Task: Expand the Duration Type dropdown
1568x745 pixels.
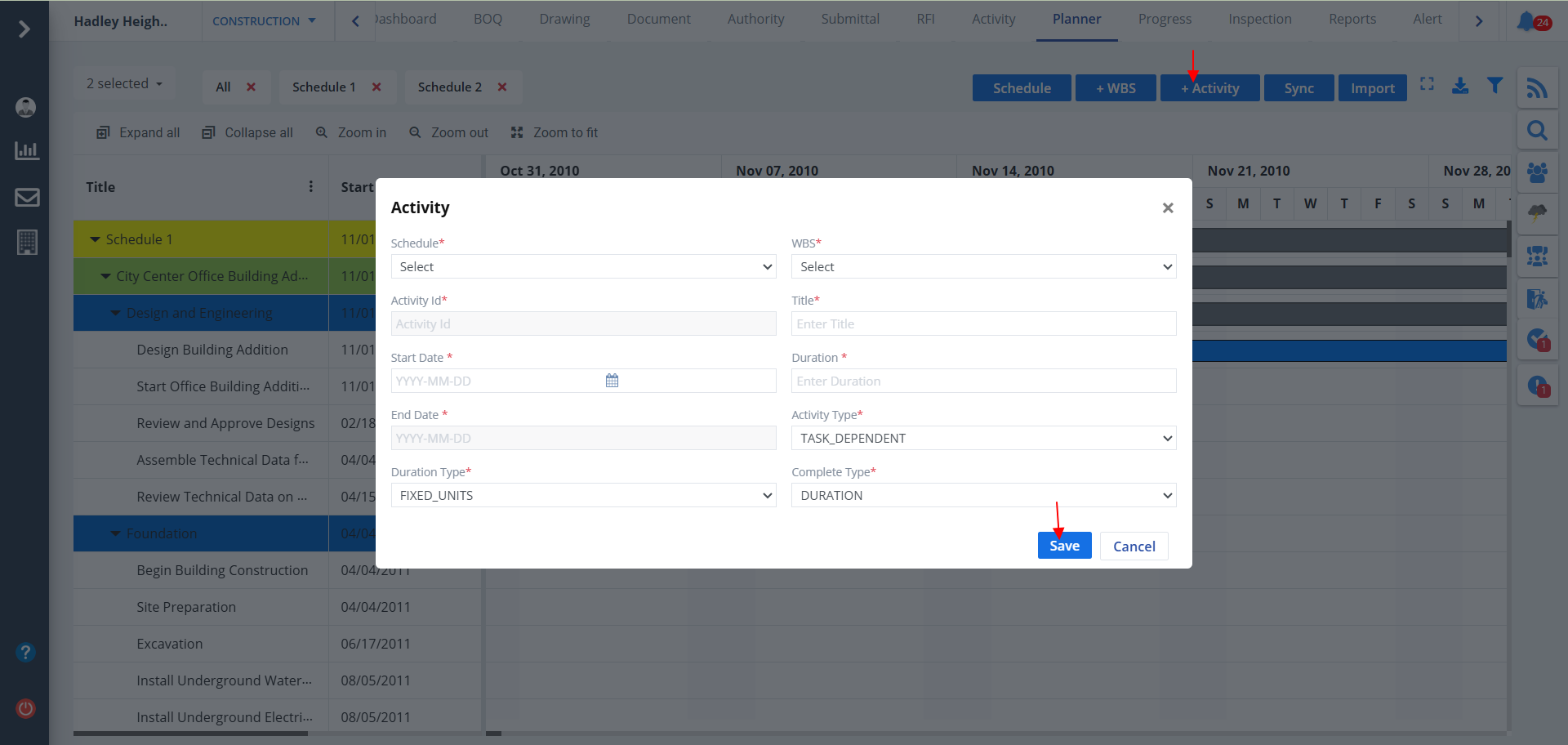Action: (x=583, y=496)
